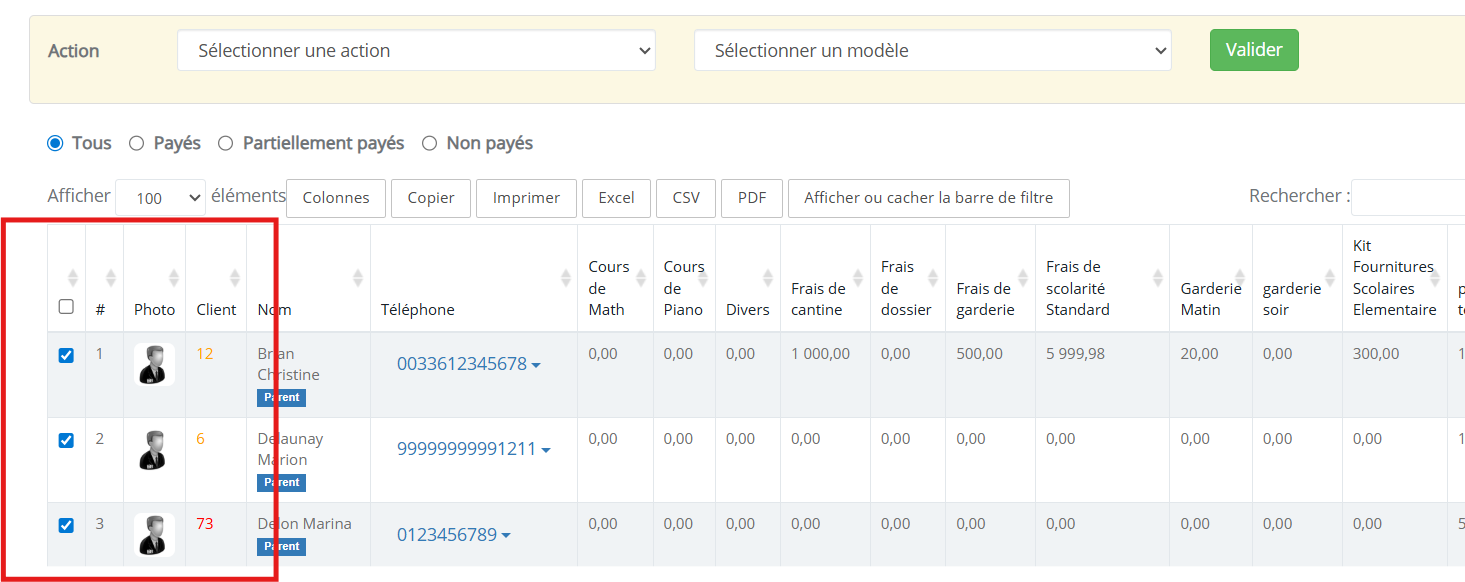Click the avatar photo in row 3
The width and height of the screenshot is (1465, 582).
click(x=154, y=535)
